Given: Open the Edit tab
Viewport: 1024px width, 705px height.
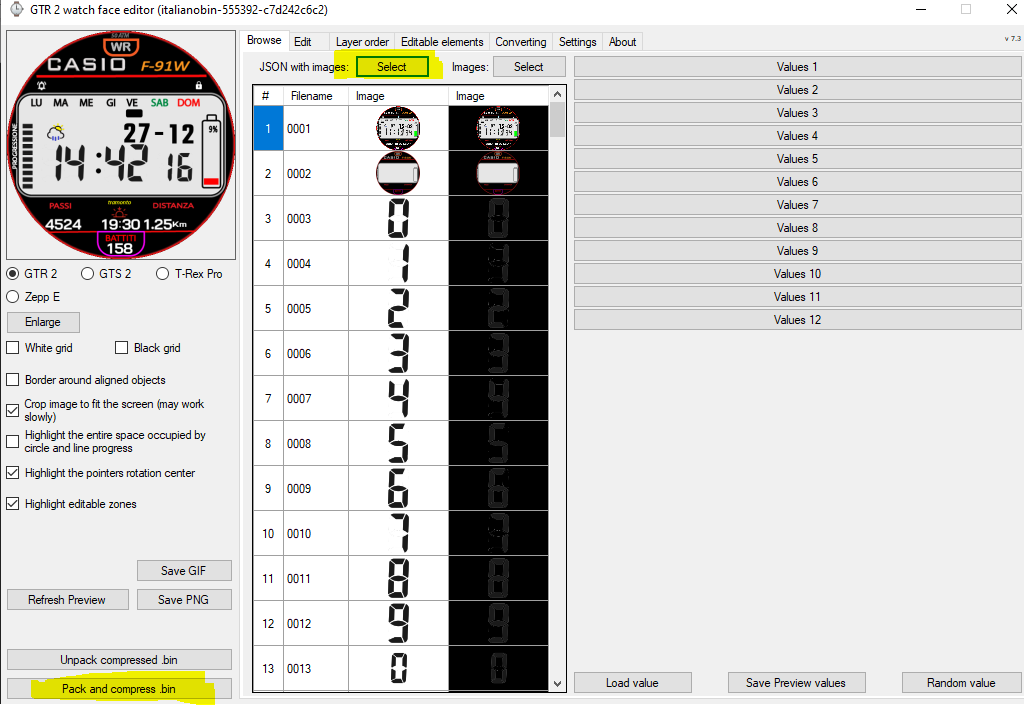Looking at the screenshot, I should (302, 42).
